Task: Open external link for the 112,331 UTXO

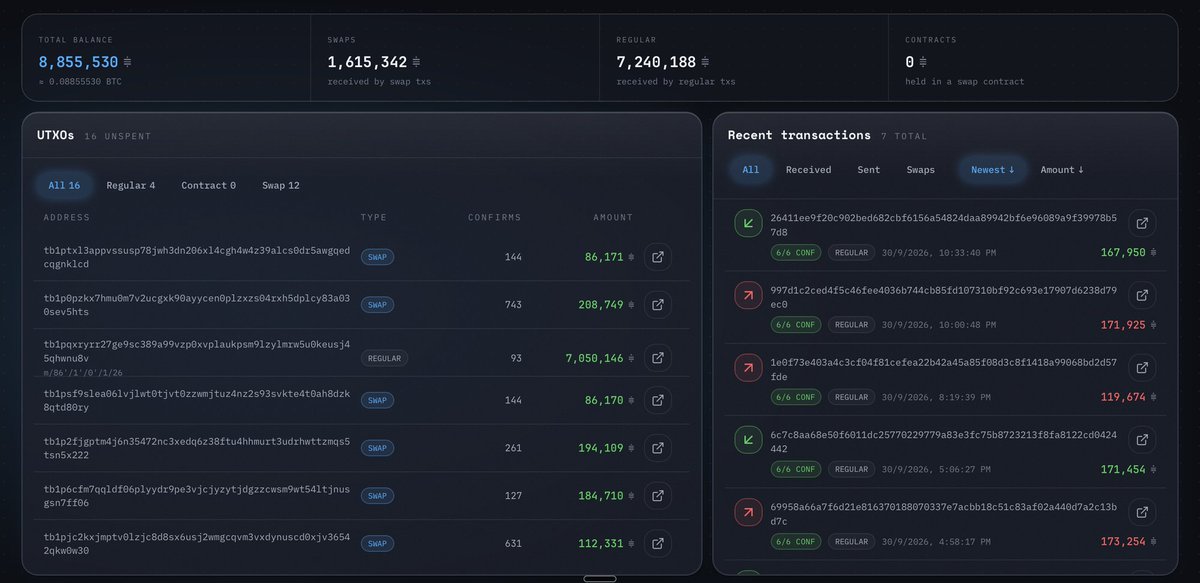Action: click(x=658, y=544)
